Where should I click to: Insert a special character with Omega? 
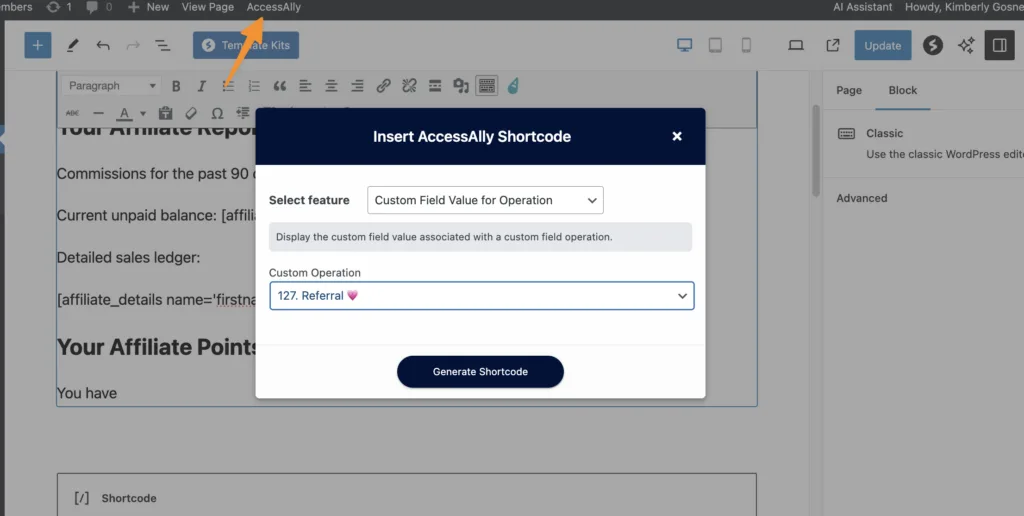click(217, 113)
